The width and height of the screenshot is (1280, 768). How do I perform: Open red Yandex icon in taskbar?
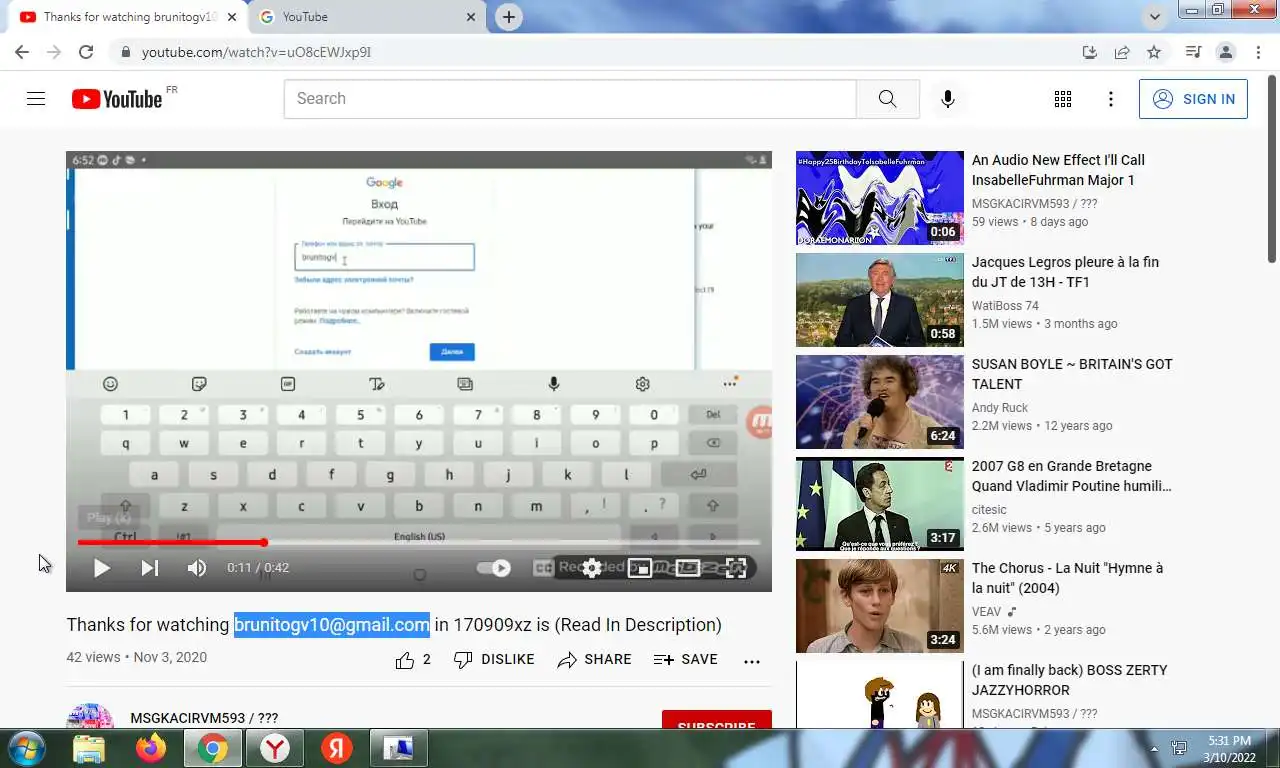(337, 748)
